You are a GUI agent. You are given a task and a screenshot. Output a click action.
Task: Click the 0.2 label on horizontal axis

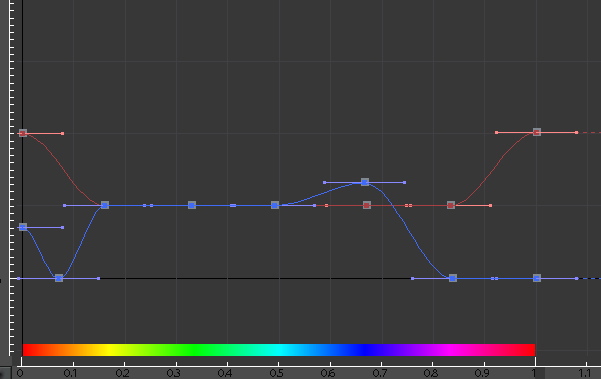click(122, 373)
